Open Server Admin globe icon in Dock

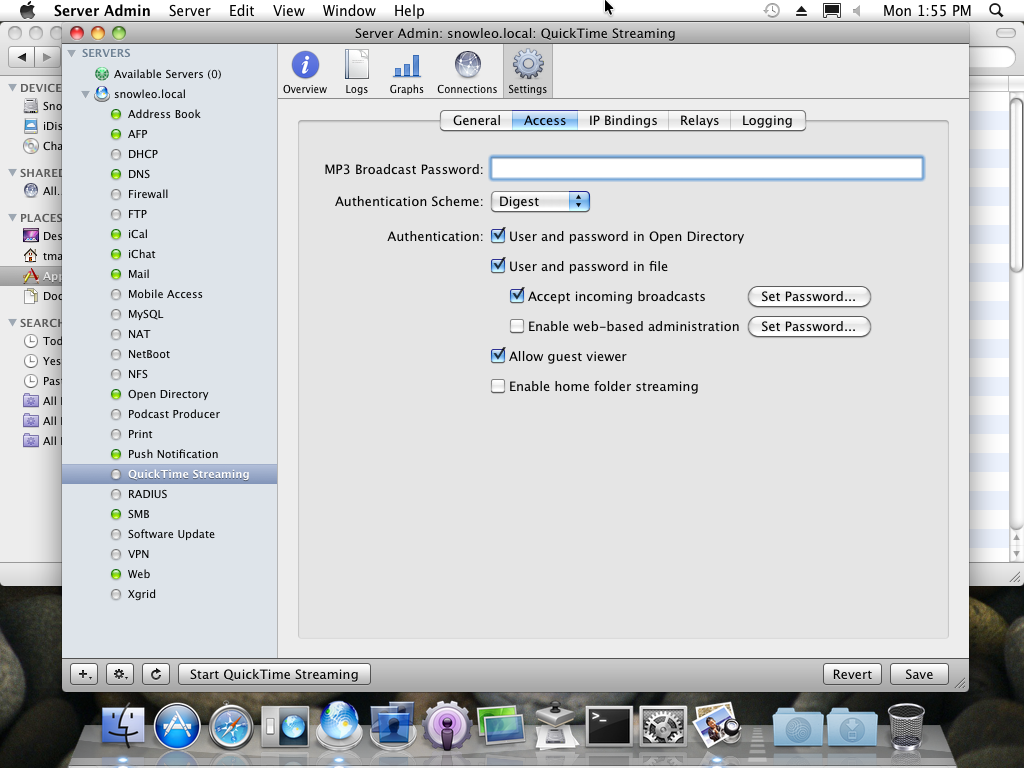[x=338, y=726]
